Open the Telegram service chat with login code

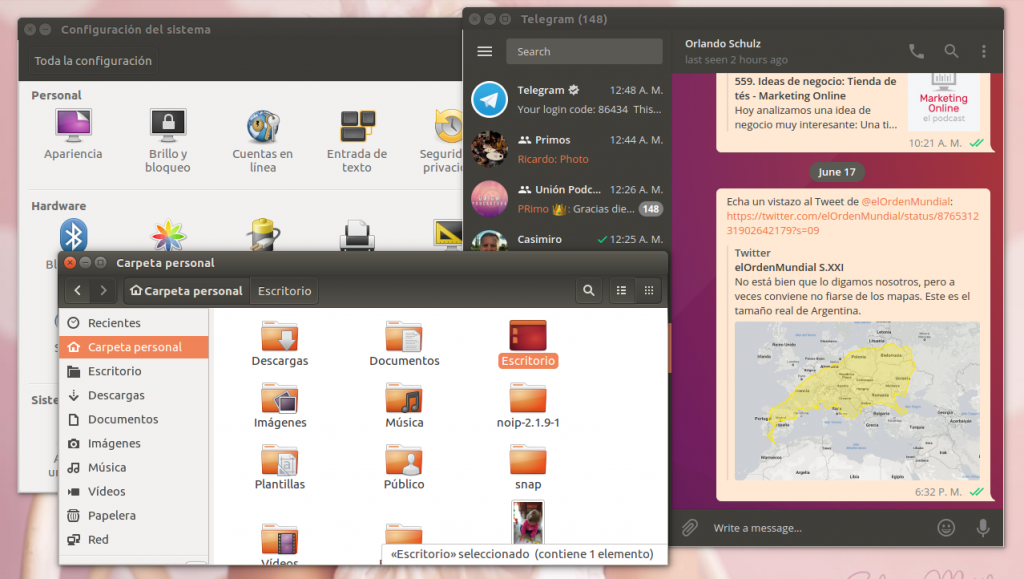click(567, 99)
